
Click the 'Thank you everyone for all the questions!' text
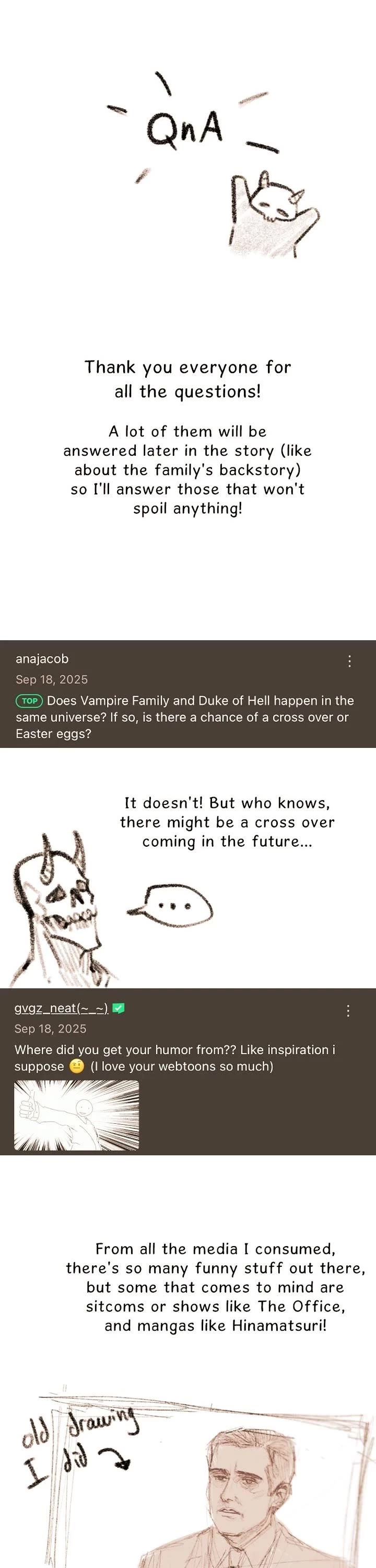(x=188, y=378)
